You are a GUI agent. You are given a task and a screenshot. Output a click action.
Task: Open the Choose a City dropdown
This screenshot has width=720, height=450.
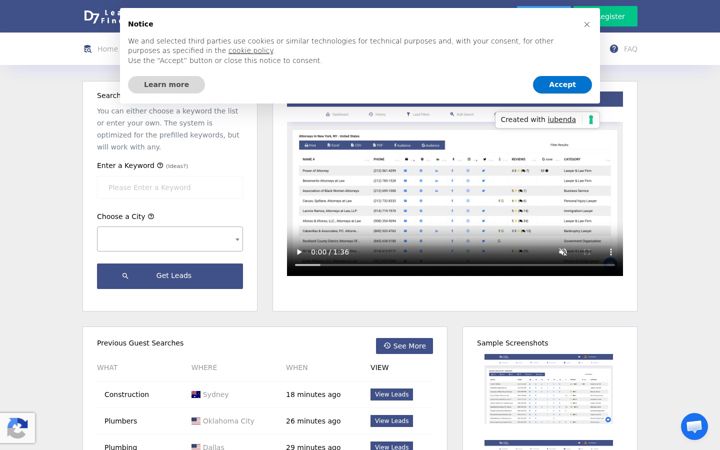[170, 239]
